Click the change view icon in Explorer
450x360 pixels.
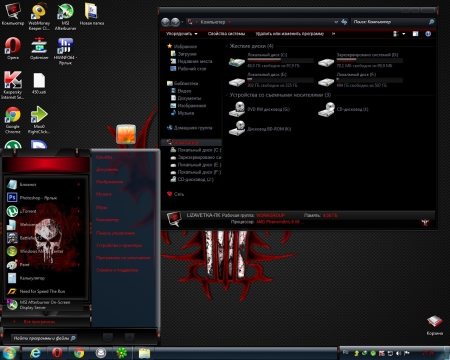[x=396, y=34]
